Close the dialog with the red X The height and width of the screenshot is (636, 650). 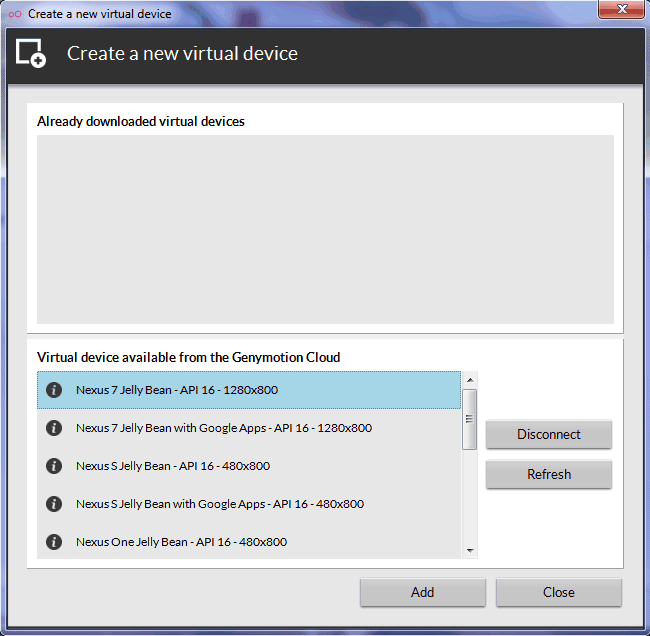[x=621, y=9]
